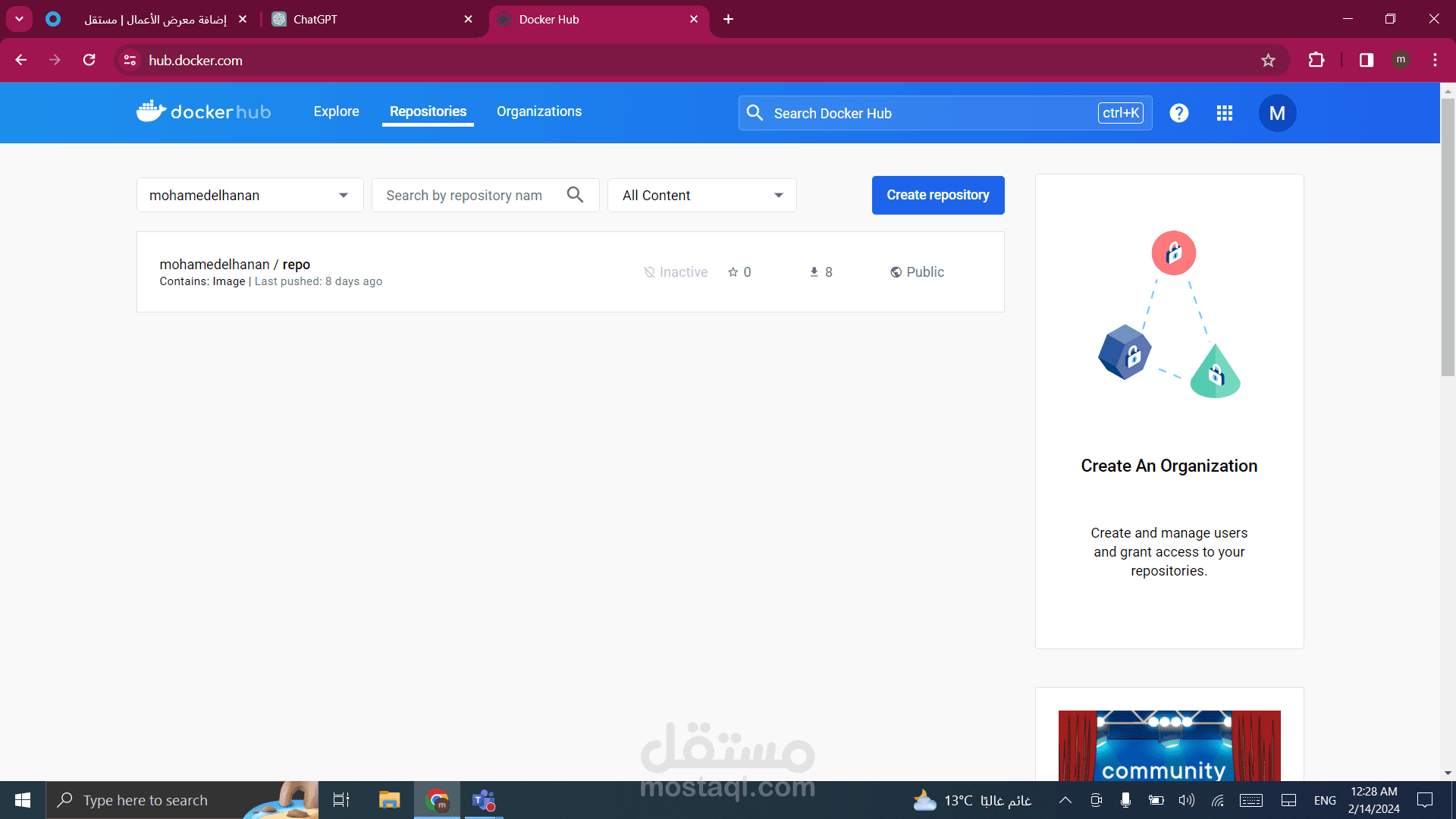Click the downloads icon on repo row
The height and width of the screenshot is (819, 1456).
point(814,272)
